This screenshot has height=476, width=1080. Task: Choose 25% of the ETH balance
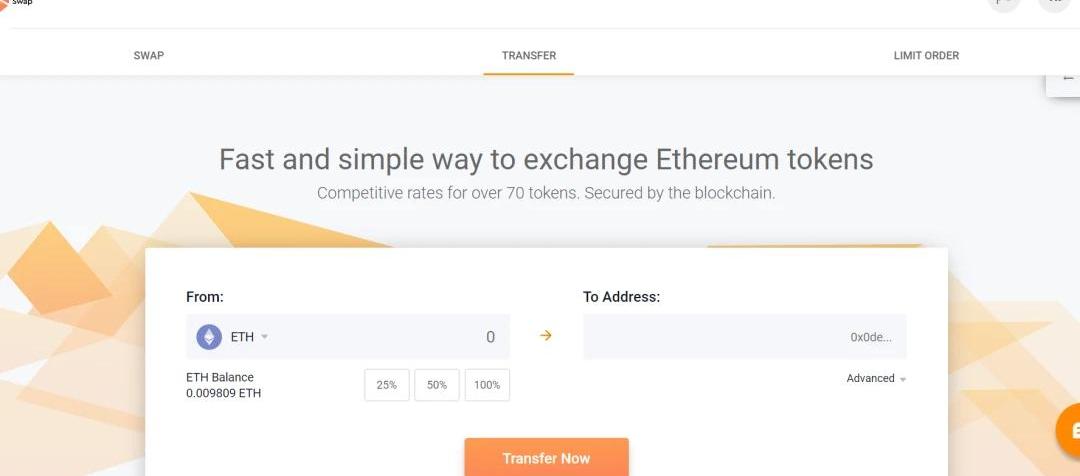point(386,385)
